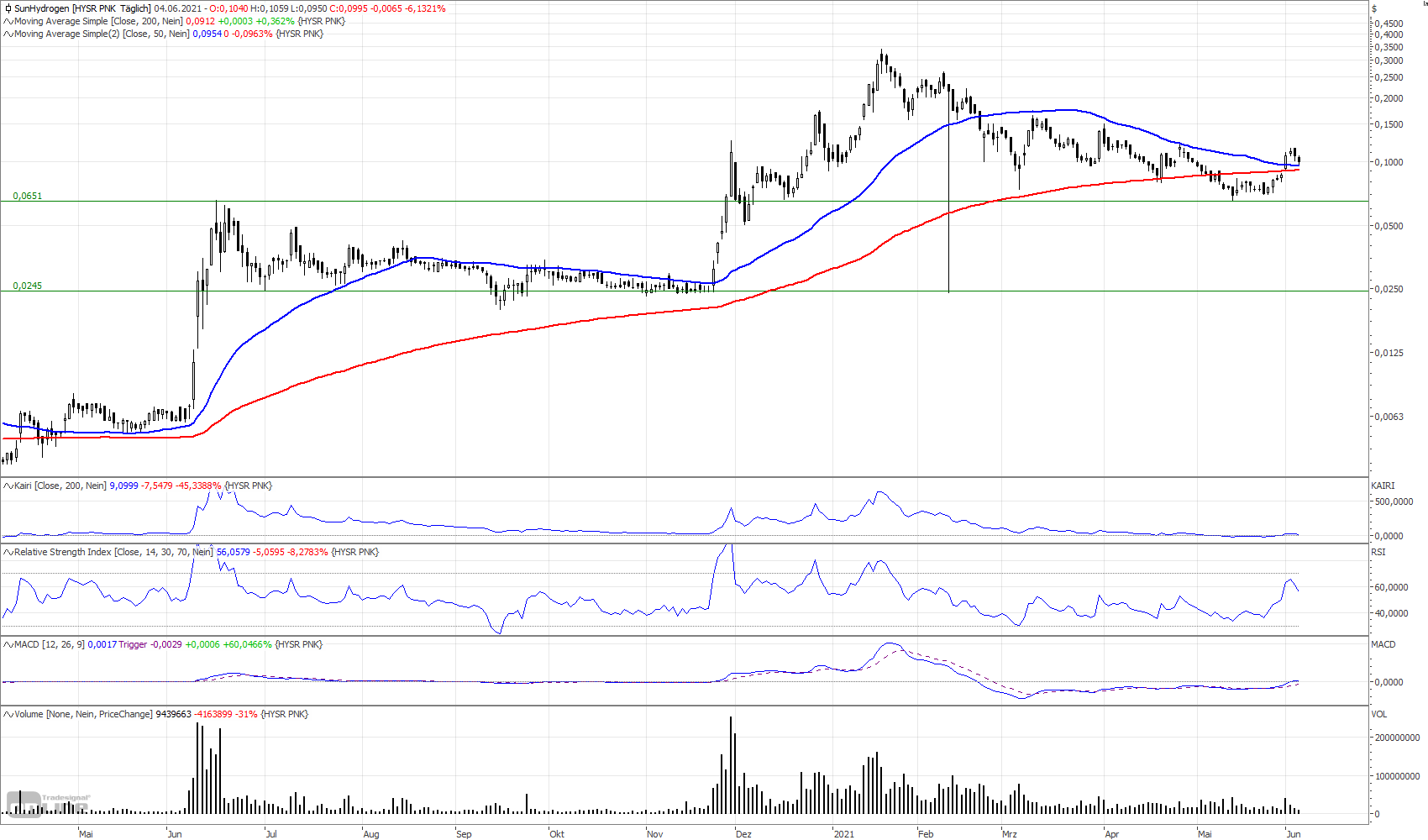Viewport: 1428px width, 840px height.
Task: Click the wave icon next to Volume label
Action: coord(8,714)
